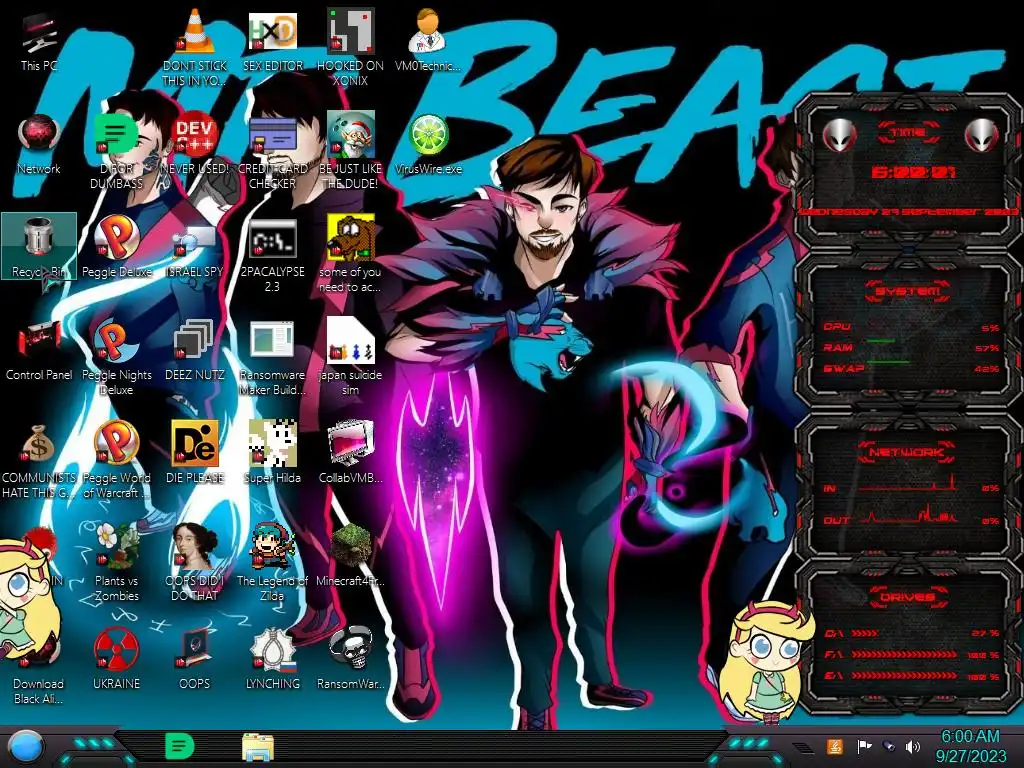This screenshot has width=1024, height=768.
Task: Select the VirusWire.exe lime icon
Action: click(428, 144)
